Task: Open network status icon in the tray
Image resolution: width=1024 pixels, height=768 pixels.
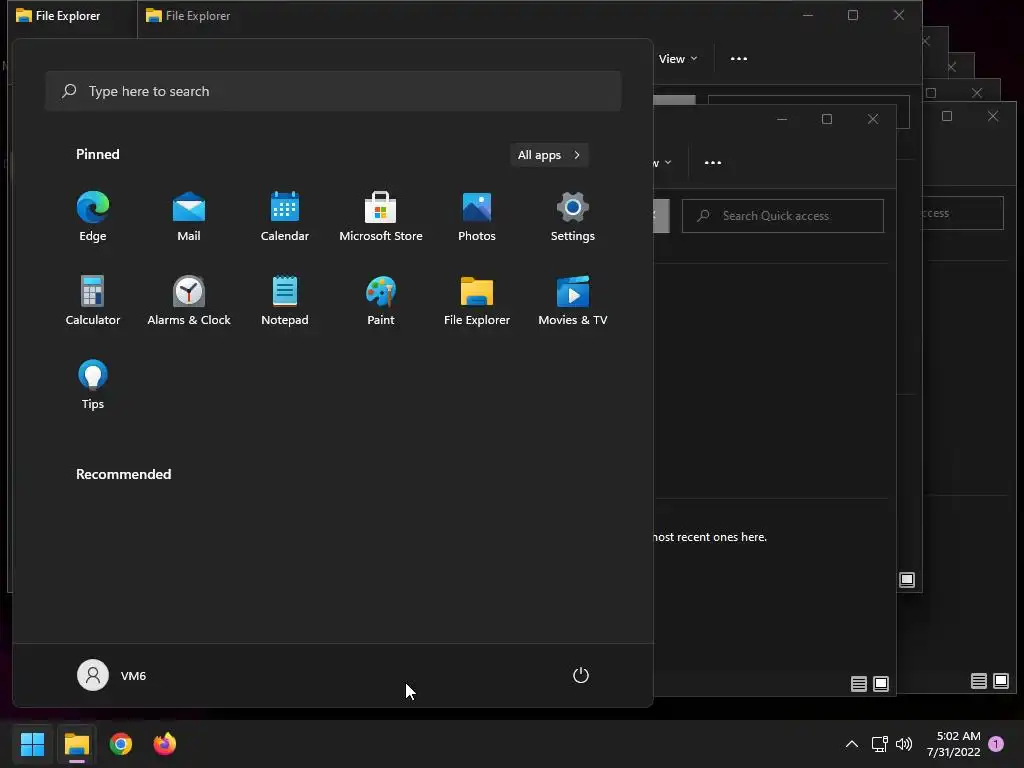Action: coord(880,744)
